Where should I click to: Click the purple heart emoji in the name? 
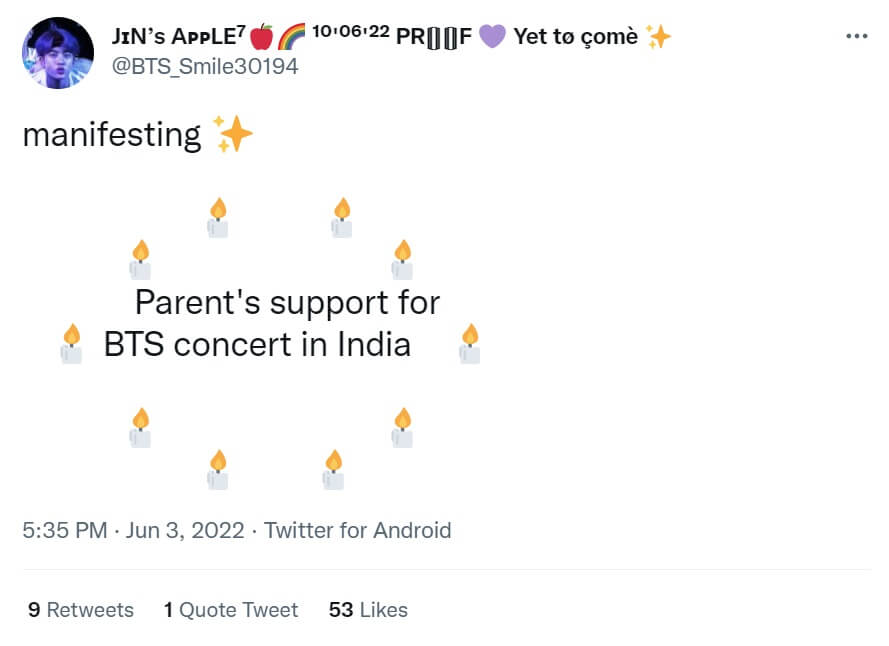pyautogui.click(x=492, y=37)
